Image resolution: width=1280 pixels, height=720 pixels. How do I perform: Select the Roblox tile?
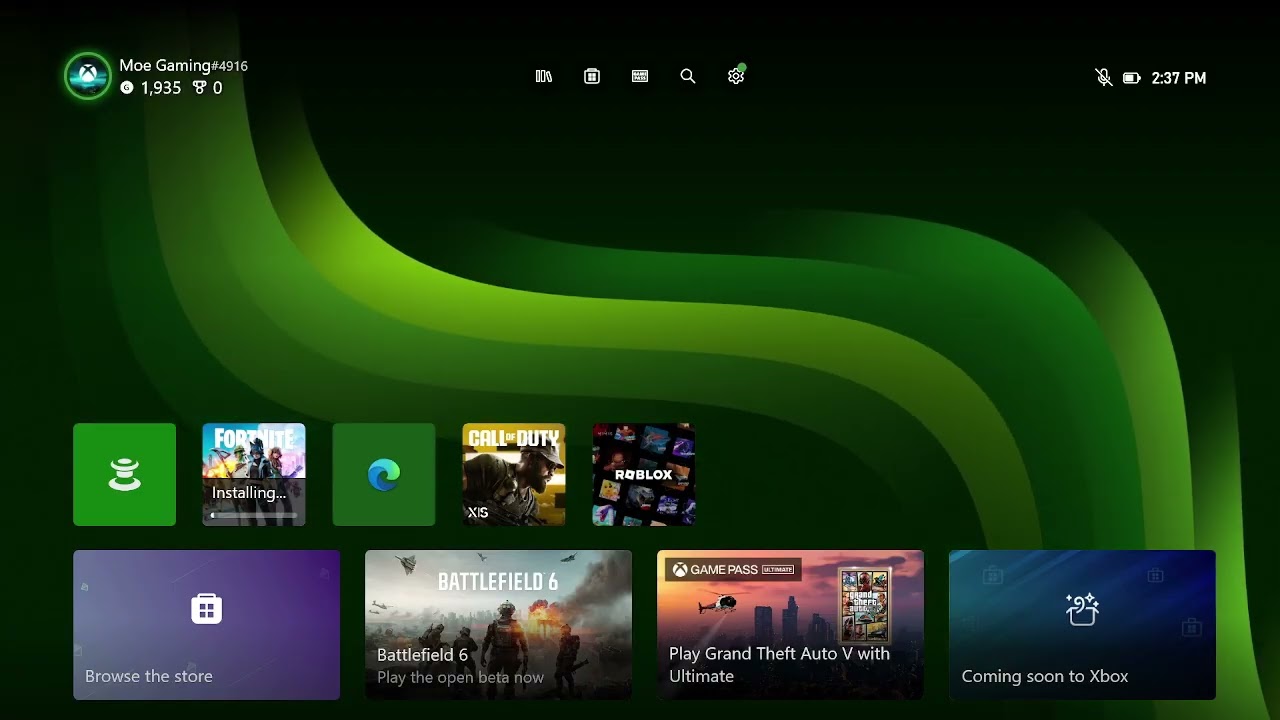[644, 474]
